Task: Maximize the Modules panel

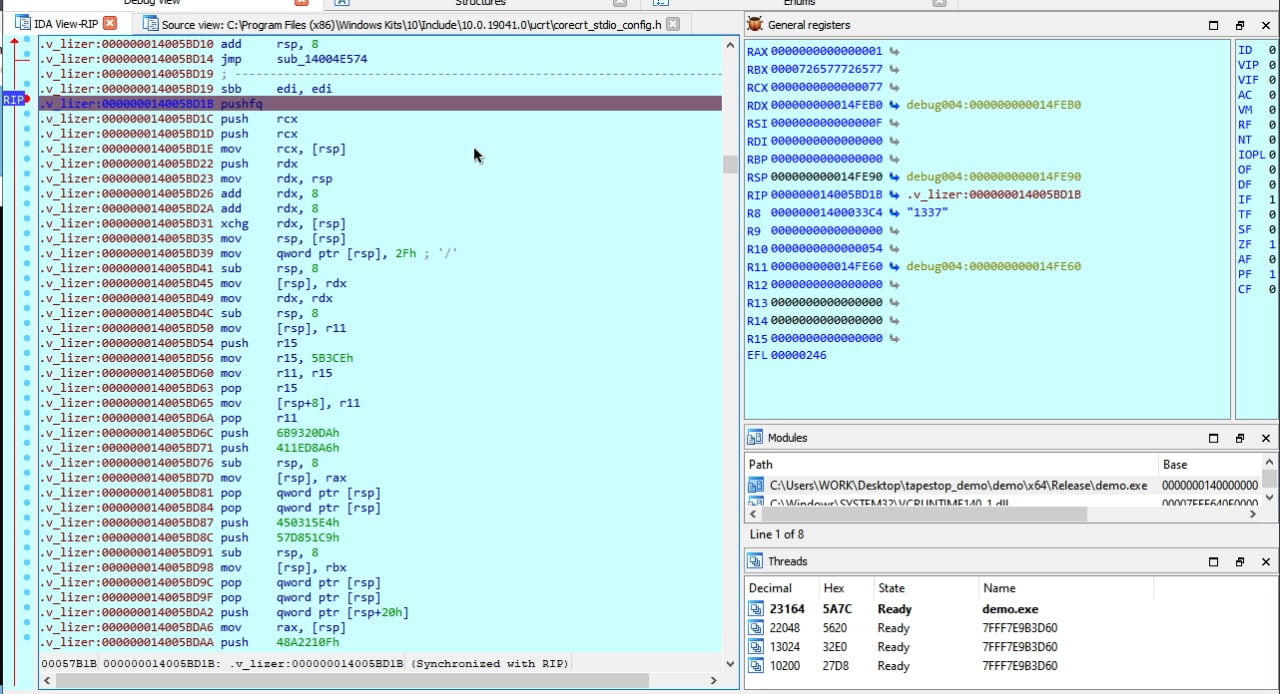Action: coord(1213,438)
